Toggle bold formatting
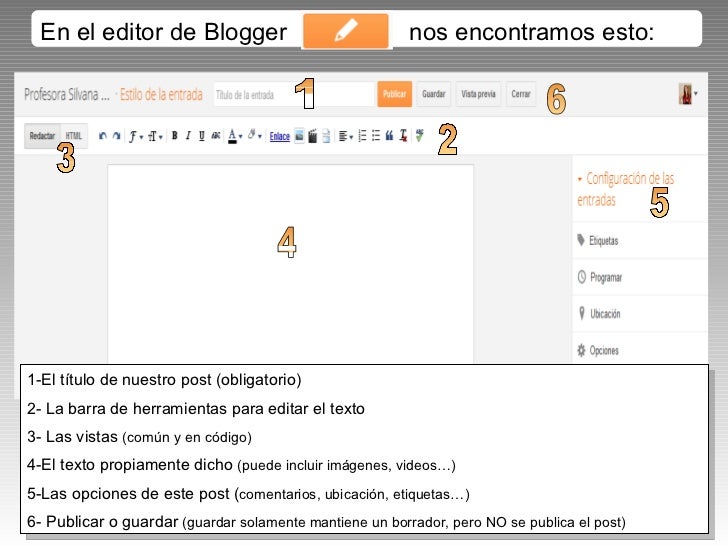Screen dimensions: 728x546 175,136
